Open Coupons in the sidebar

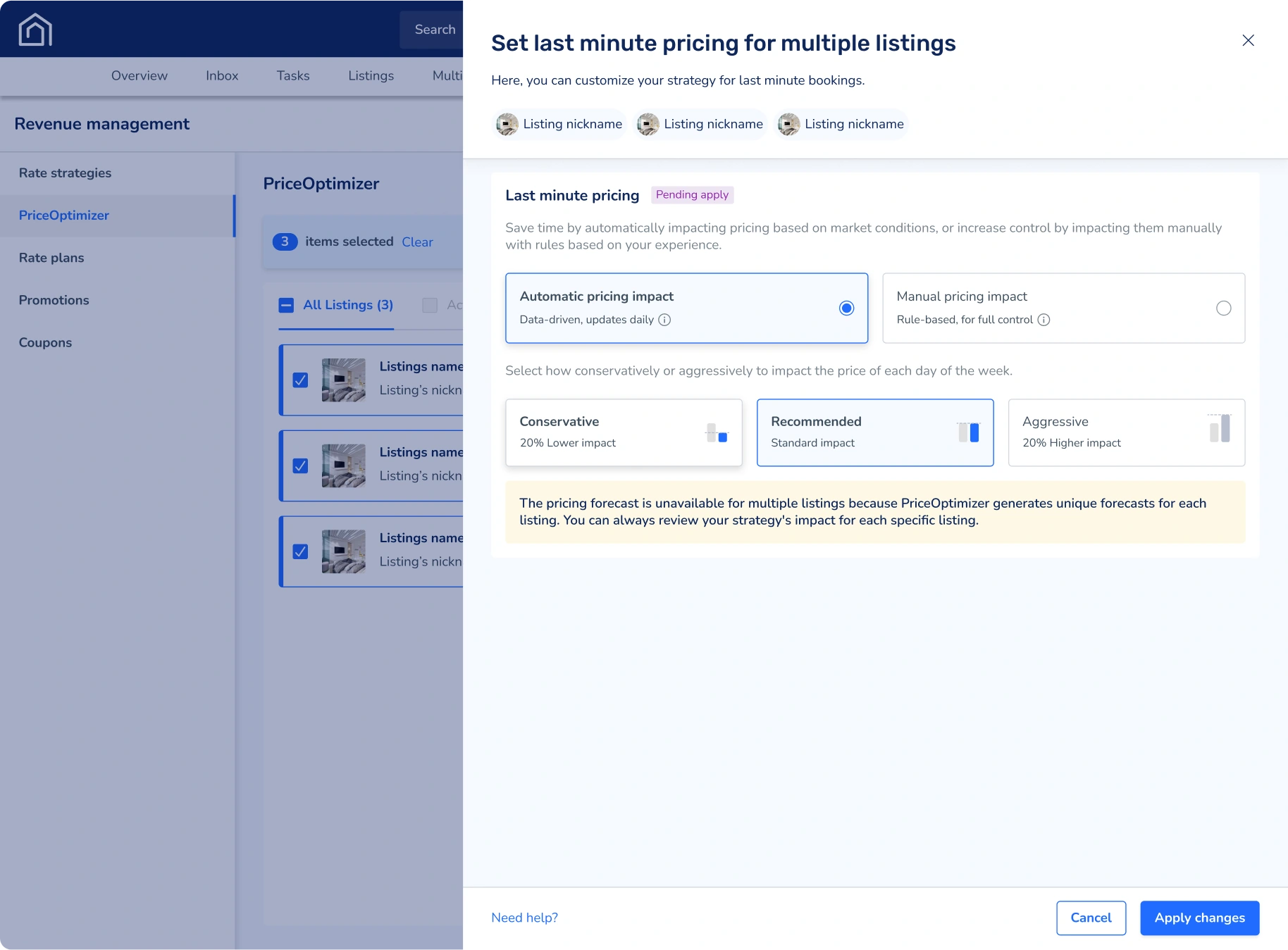coord(117,342)
